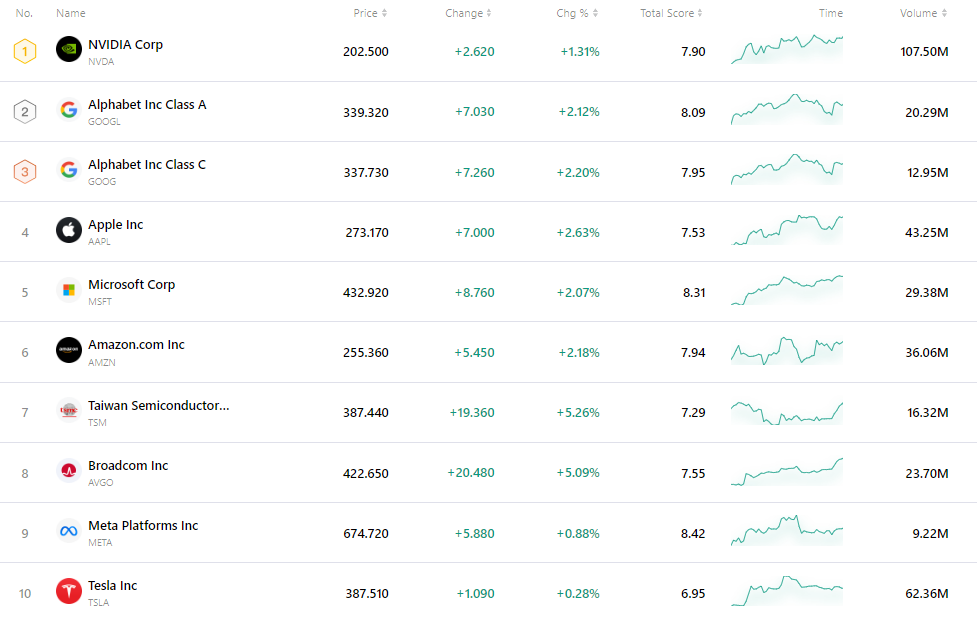977x617 pixels.
Task: Click Microsoft's sparkline price chart
Action: tap(786, 291)
